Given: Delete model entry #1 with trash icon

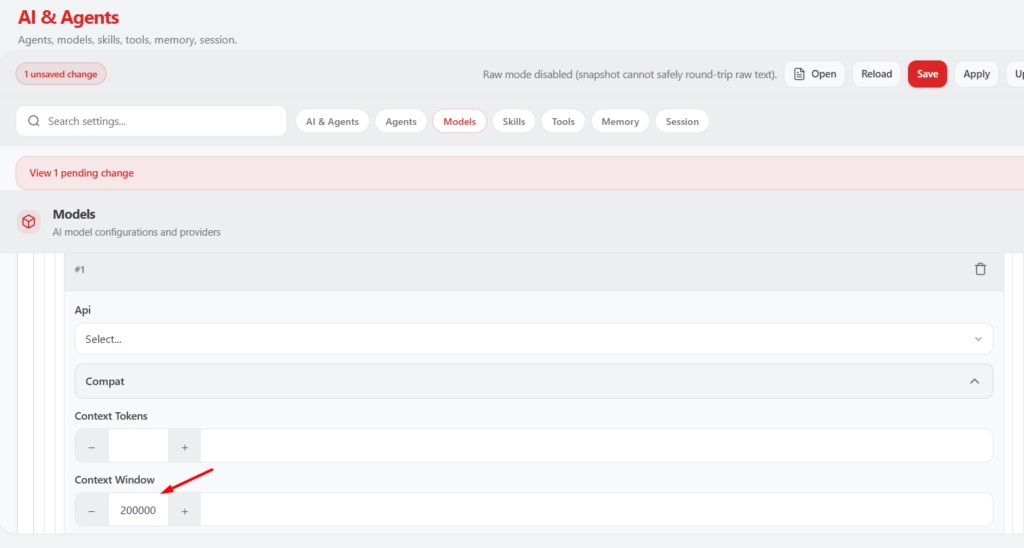Looking at the screenshot, I should (980, 270).
